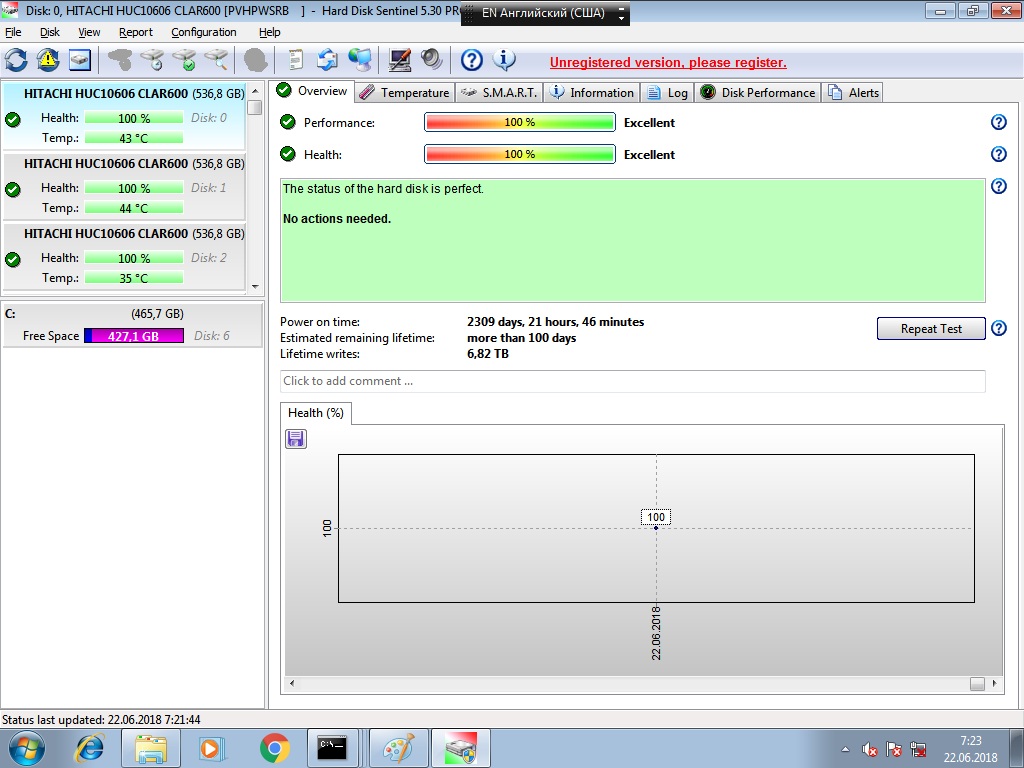
Task: Switch to the Log tab
Action: click(667, 93)
